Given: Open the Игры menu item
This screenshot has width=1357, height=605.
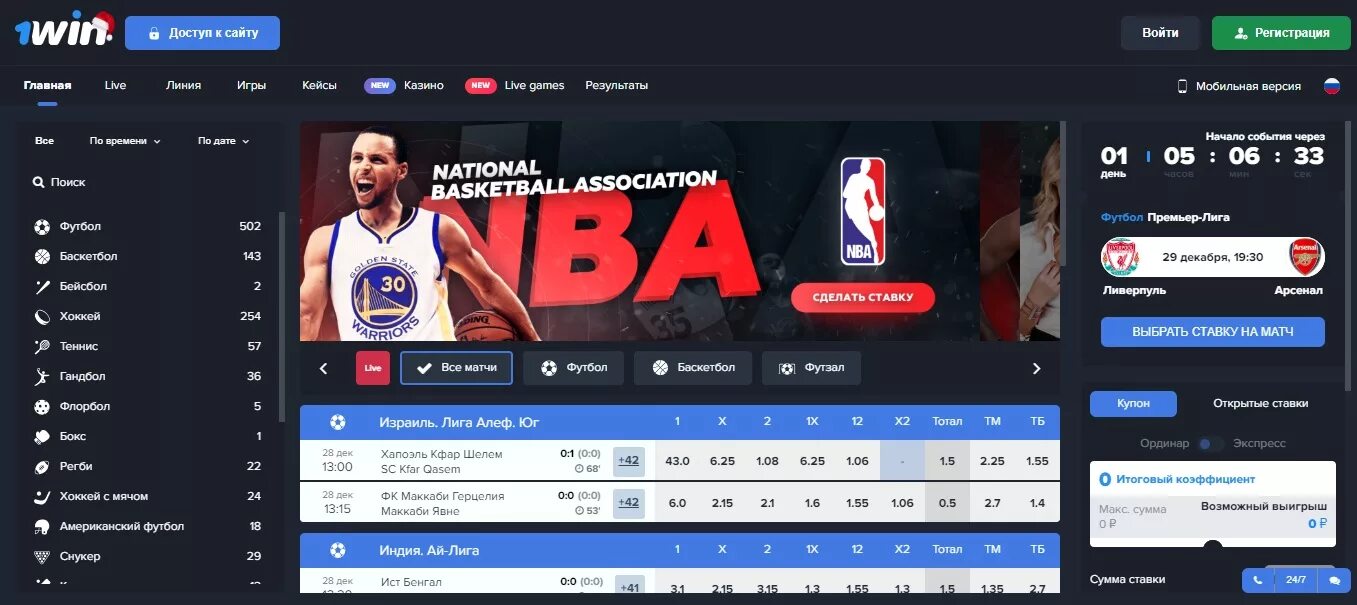Looking at the screenshot, I should pyautogui.click(x=252, y=86).
